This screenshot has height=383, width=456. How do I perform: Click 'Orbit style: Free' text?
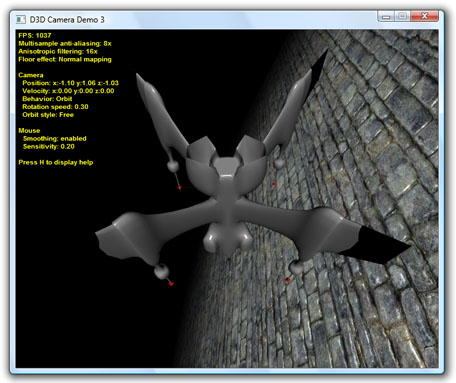[48, 115]
